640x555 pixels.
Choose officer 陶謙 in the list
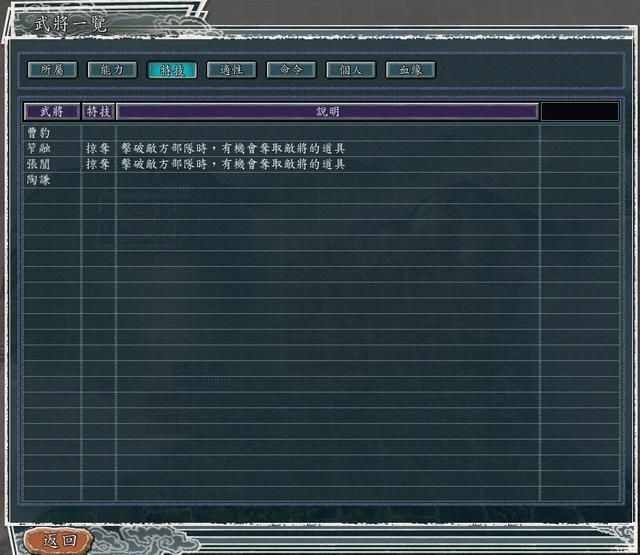coord(39,180)
